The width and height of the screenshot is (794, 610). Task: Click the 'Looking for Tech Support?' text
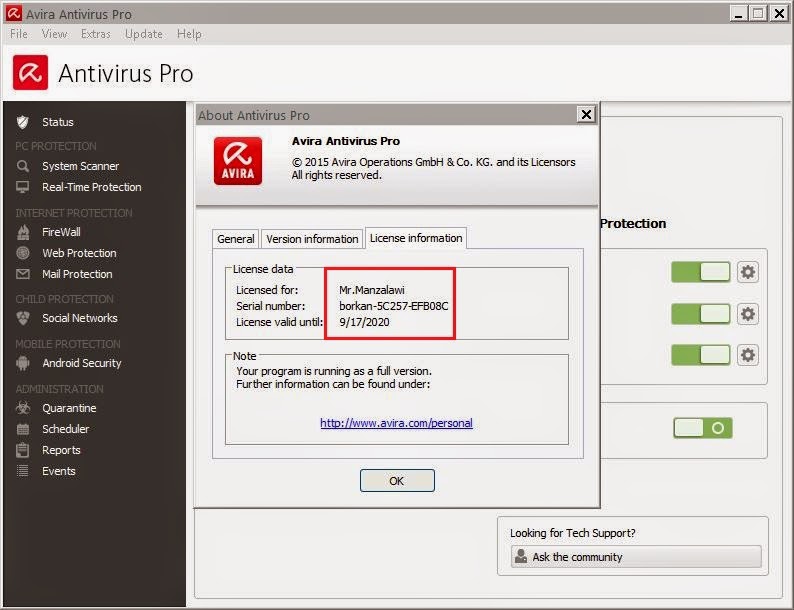[573, 533]
